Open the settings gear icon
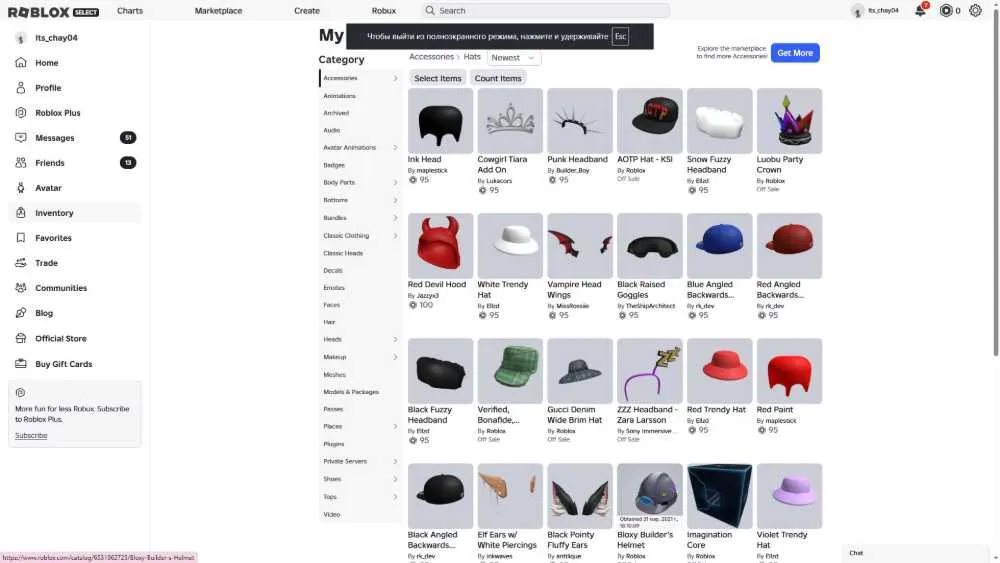Viewport: 1000px width, 563px height. point(975,10)
